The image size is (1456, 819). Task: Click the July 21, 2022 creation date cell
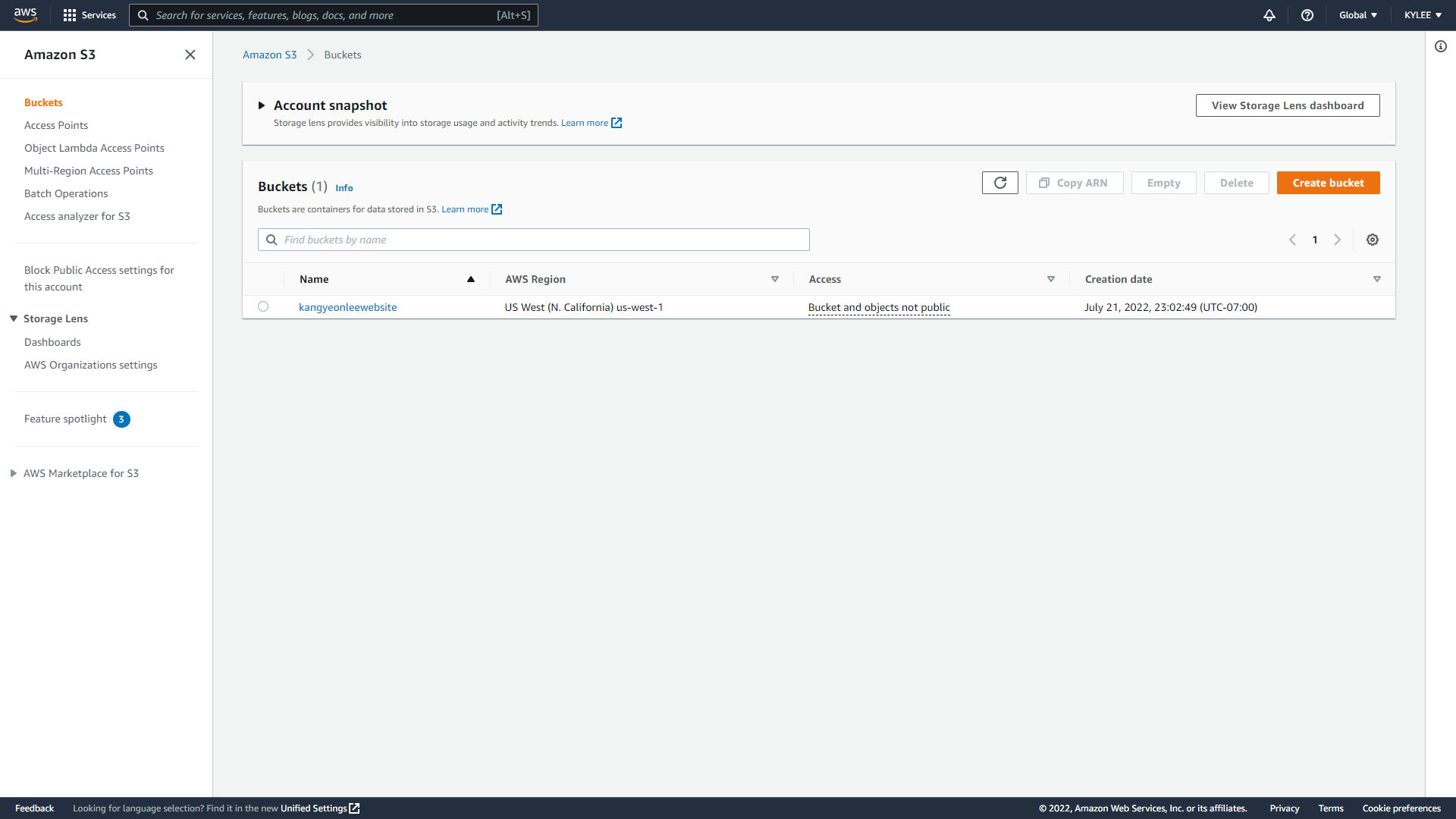(1171, 307)
